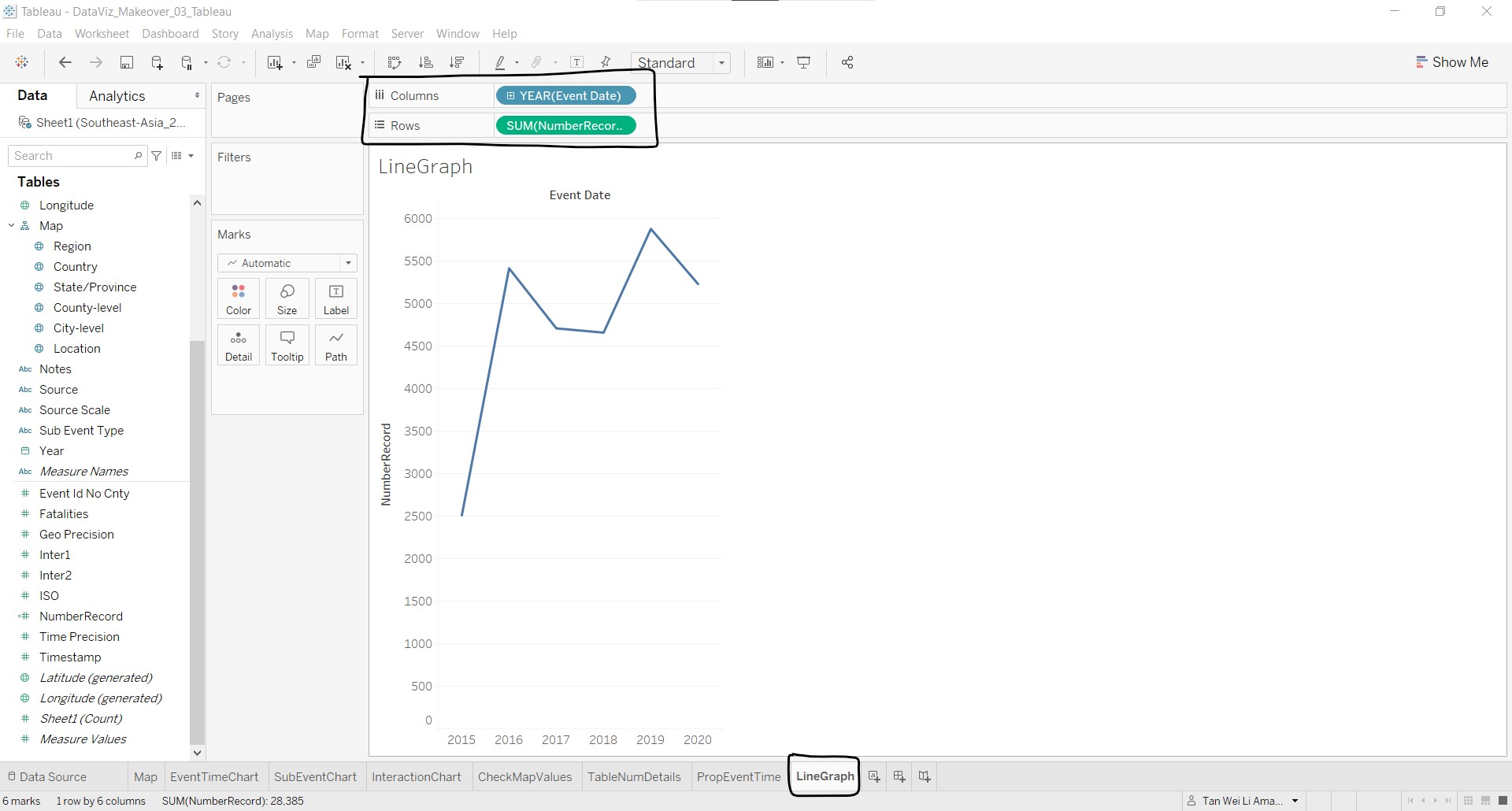Click the Show Me button
Image resolution: width=1512 pixels, height=811 pixels.
click(x=1452, y=62)
